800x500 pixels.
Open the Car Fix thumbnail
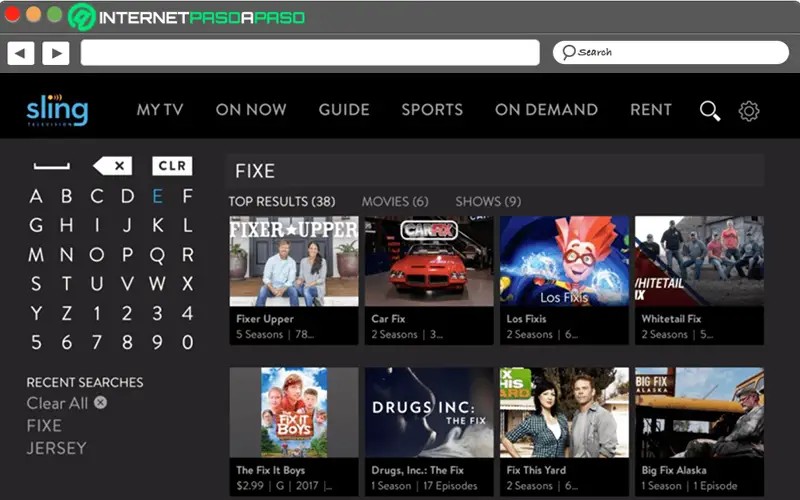pos(429,261)
